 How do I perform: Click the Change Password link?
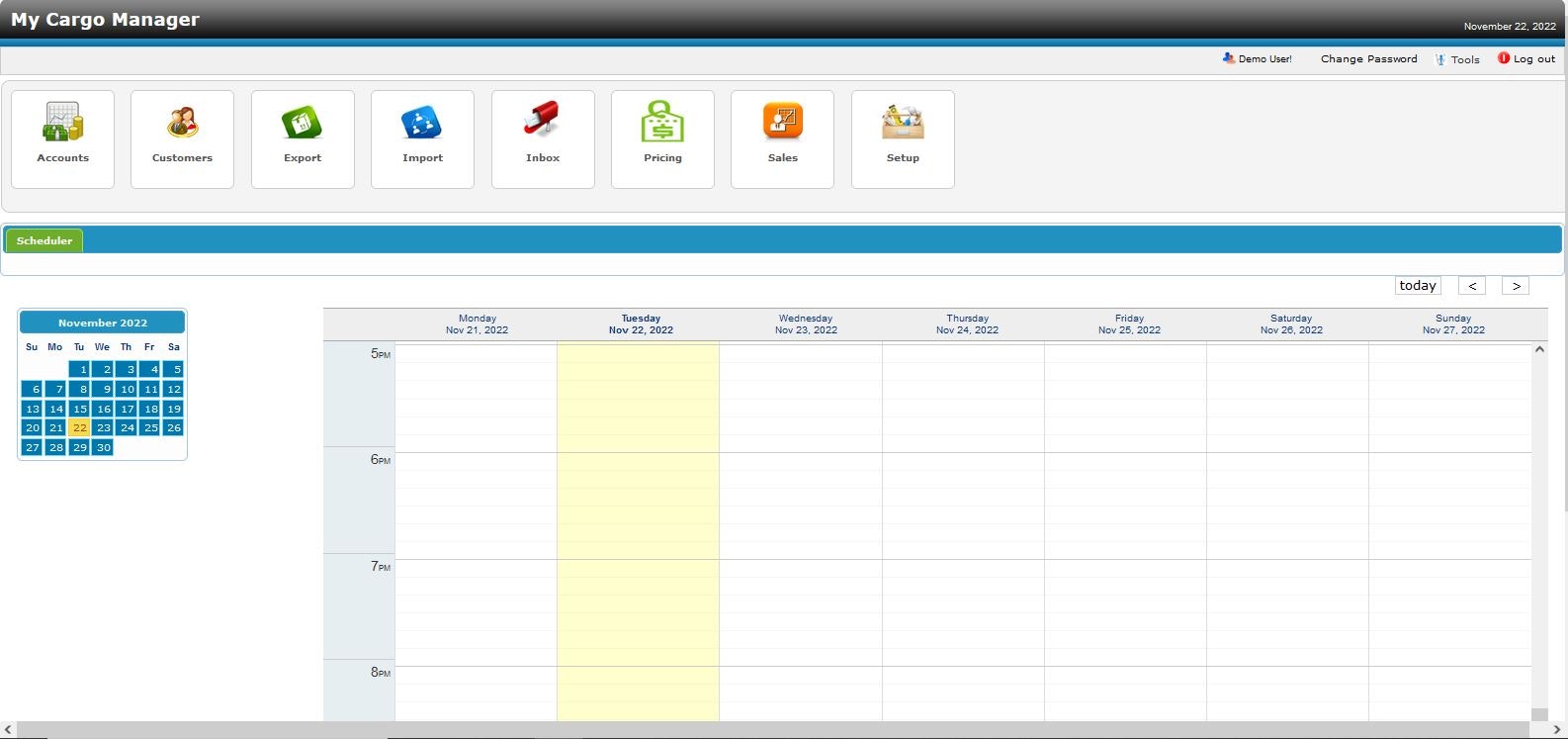pos(1368,58)
